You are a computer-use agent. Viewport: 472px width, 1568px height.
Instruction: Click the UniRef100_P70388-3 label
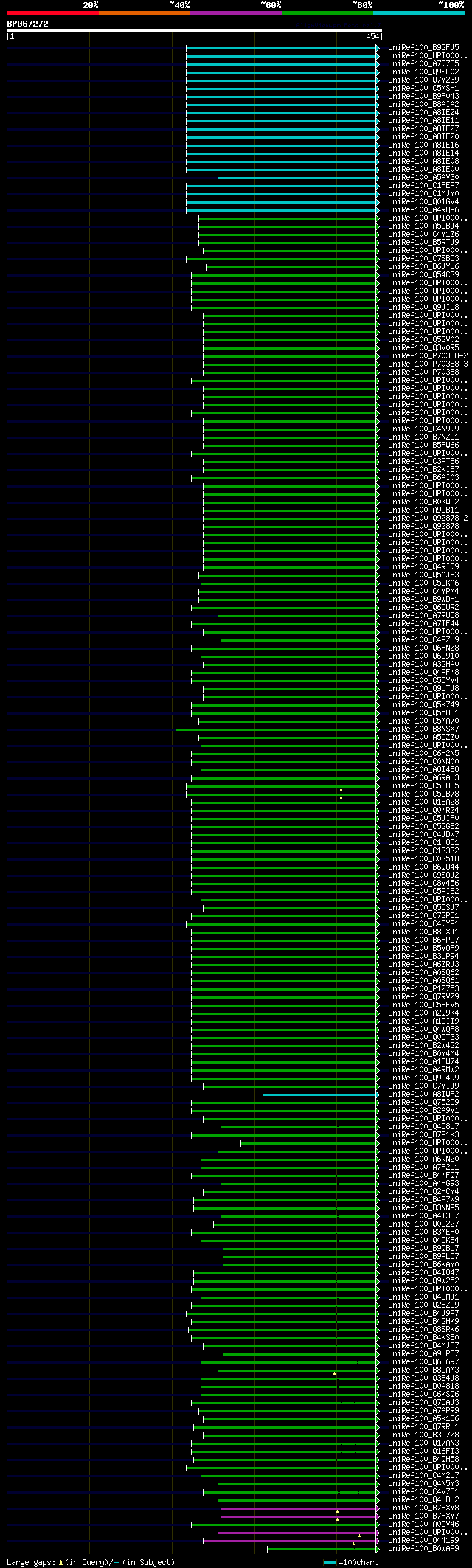pos(428,364)
